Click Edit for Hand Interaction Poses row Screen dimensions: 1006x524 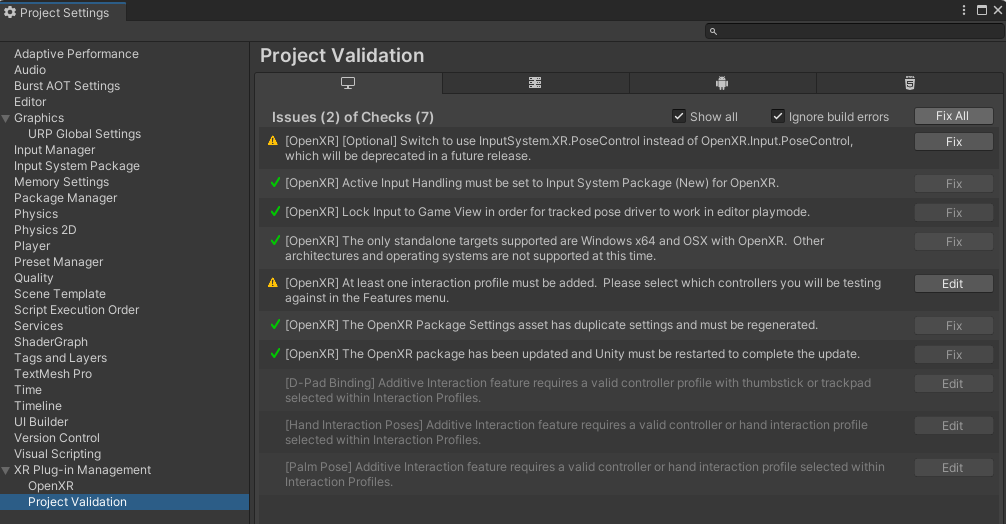[953, 426]
